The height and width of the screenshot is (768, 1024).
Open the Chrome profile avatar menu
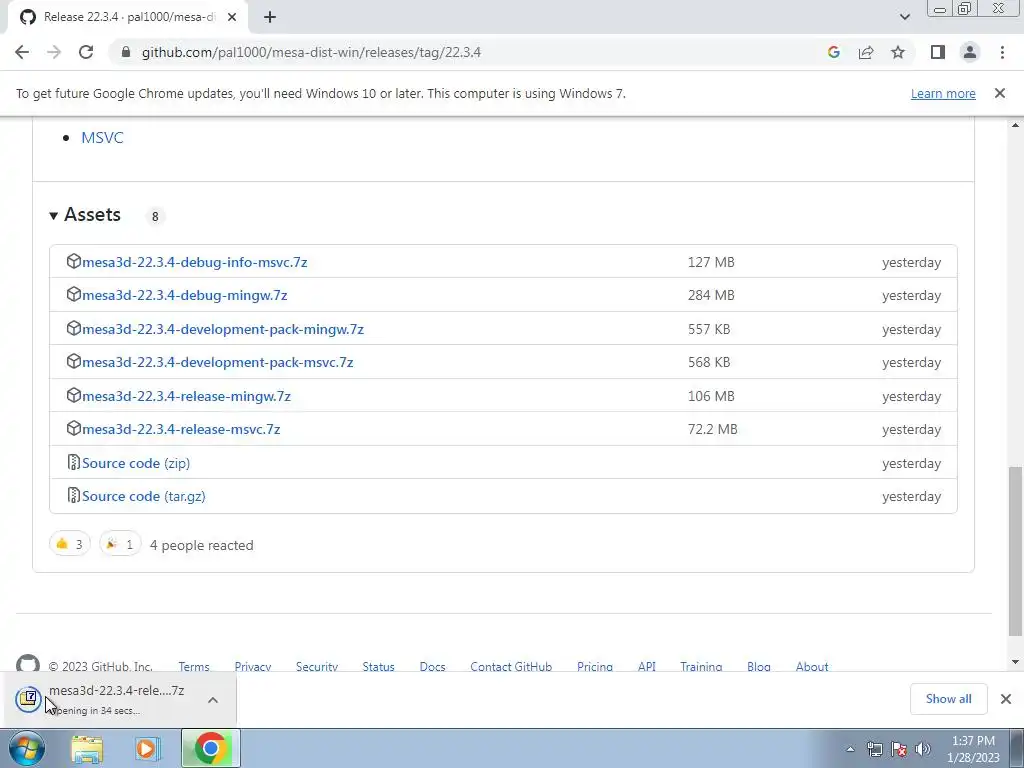[970, 52]
